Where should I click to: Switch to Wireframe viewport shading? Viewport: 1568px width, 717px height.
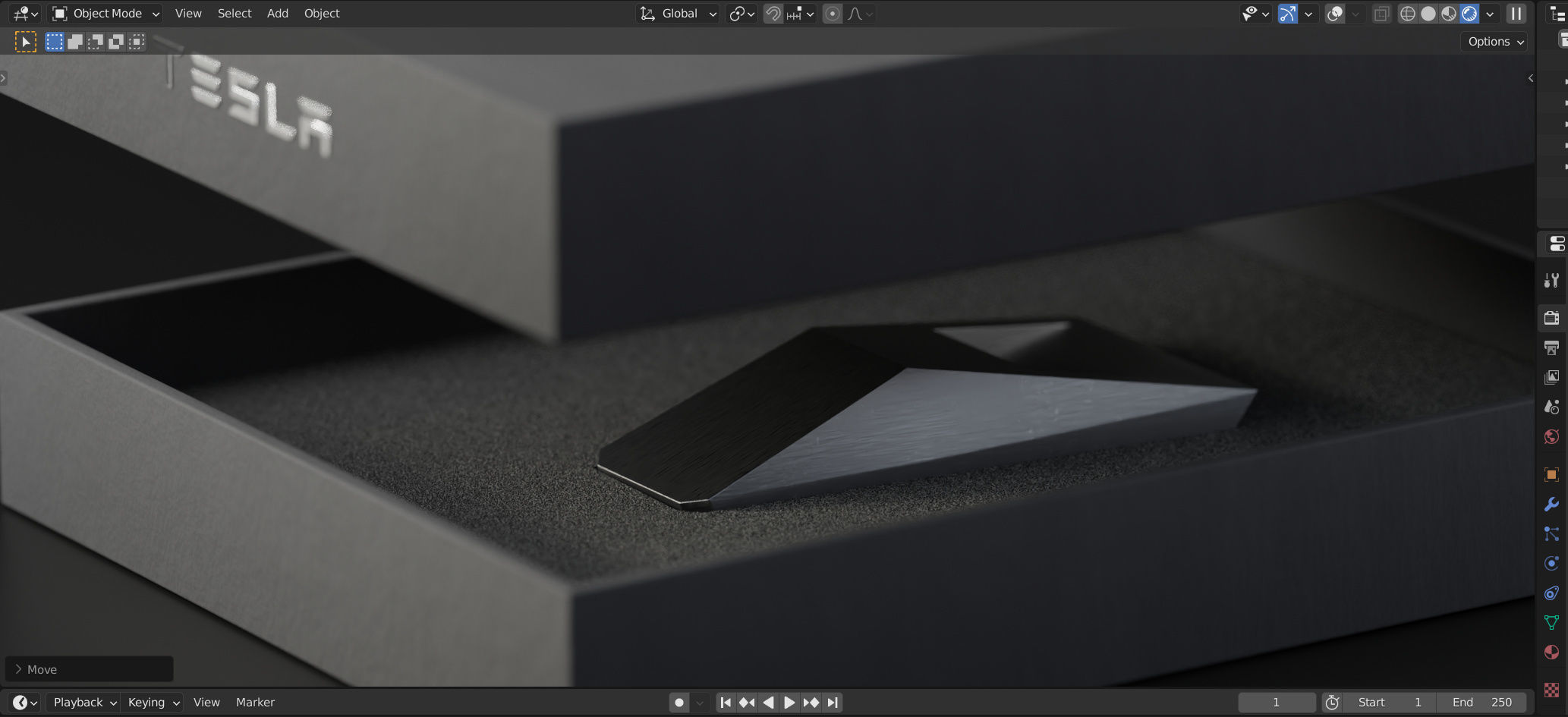(1408, 14)
